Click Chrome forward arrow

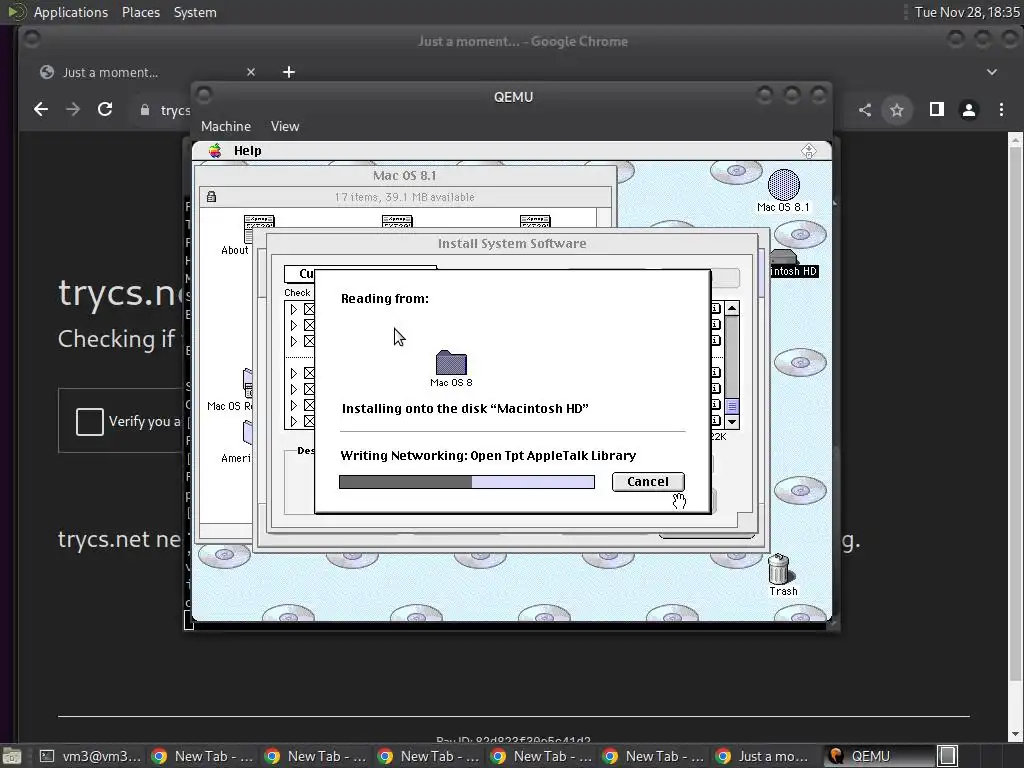coord(72,110)
